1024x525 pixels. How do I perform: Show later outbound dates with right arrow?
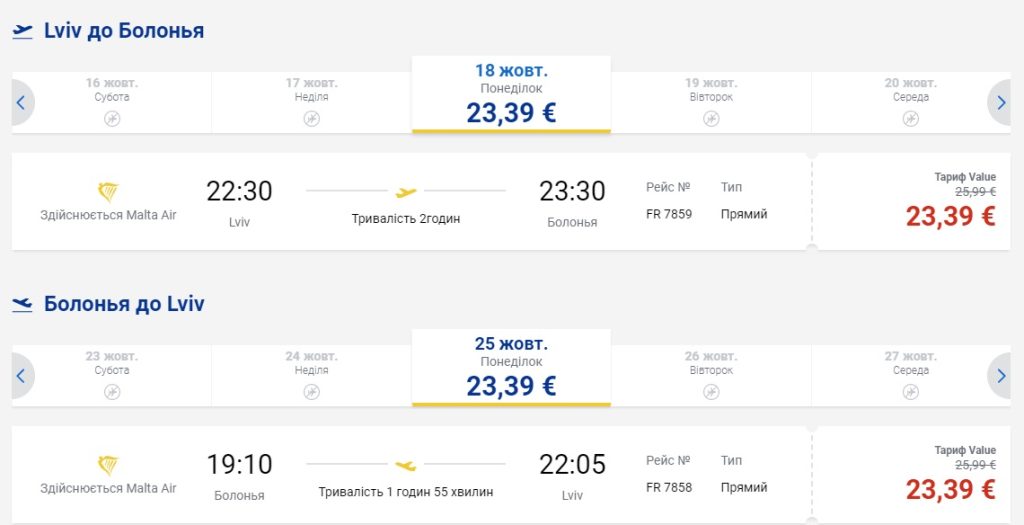coord(1002,102)
